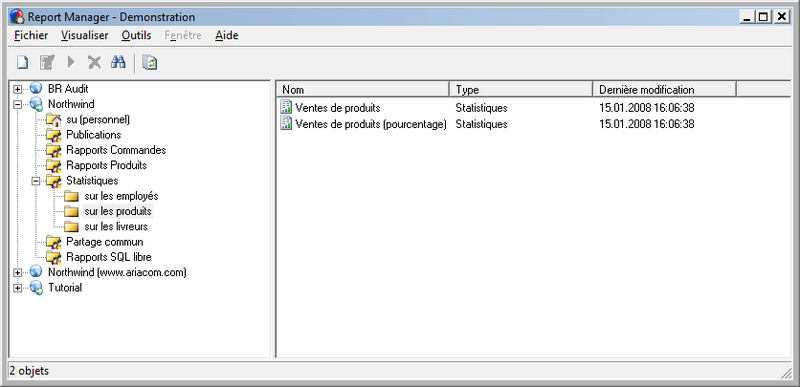Click Statistiques type cell of Ventes de produits
800x387 pixels.
coord(482,108)
